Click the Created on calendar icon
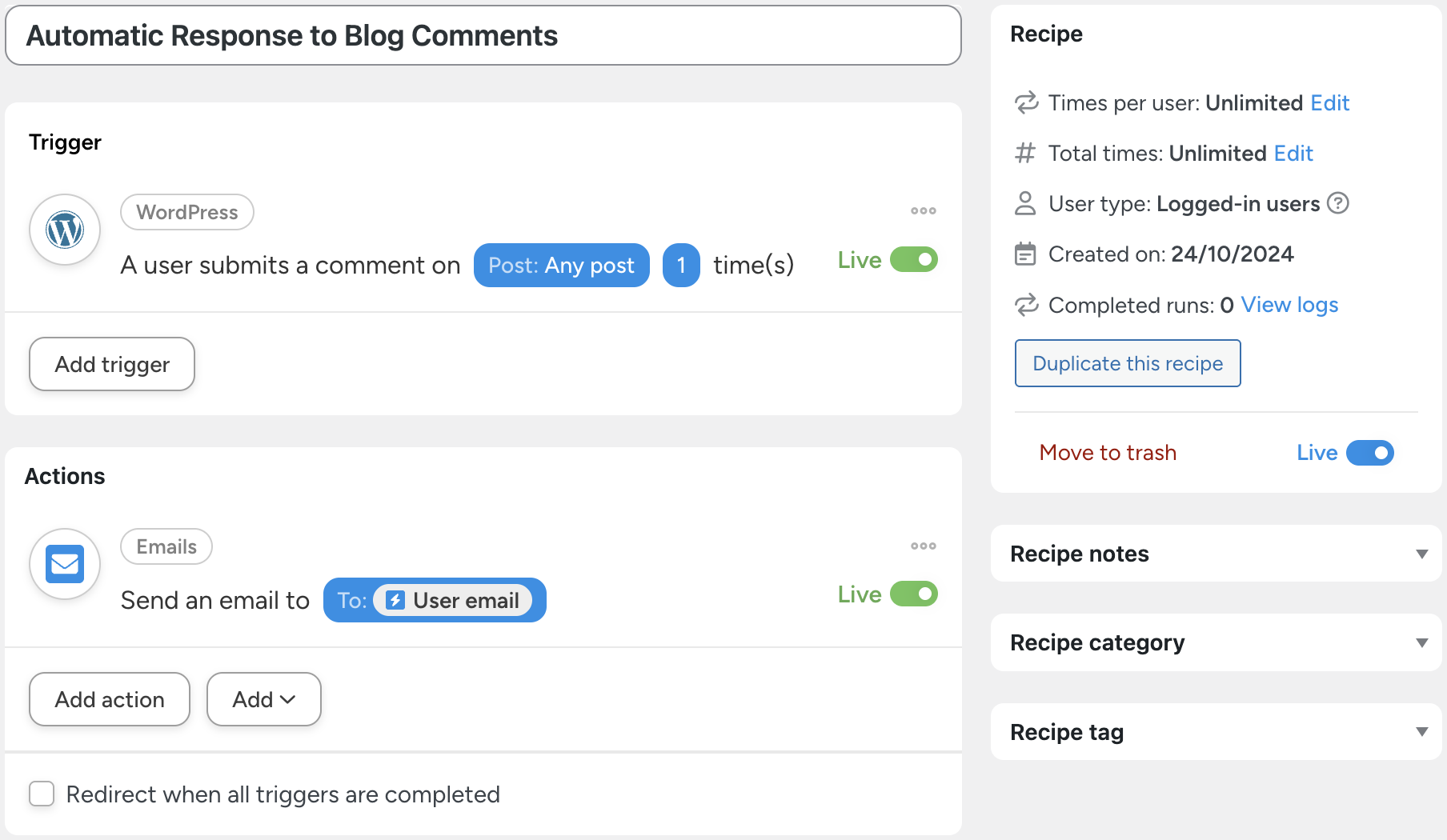The image size is (1447, 840). pos(1025,254)
